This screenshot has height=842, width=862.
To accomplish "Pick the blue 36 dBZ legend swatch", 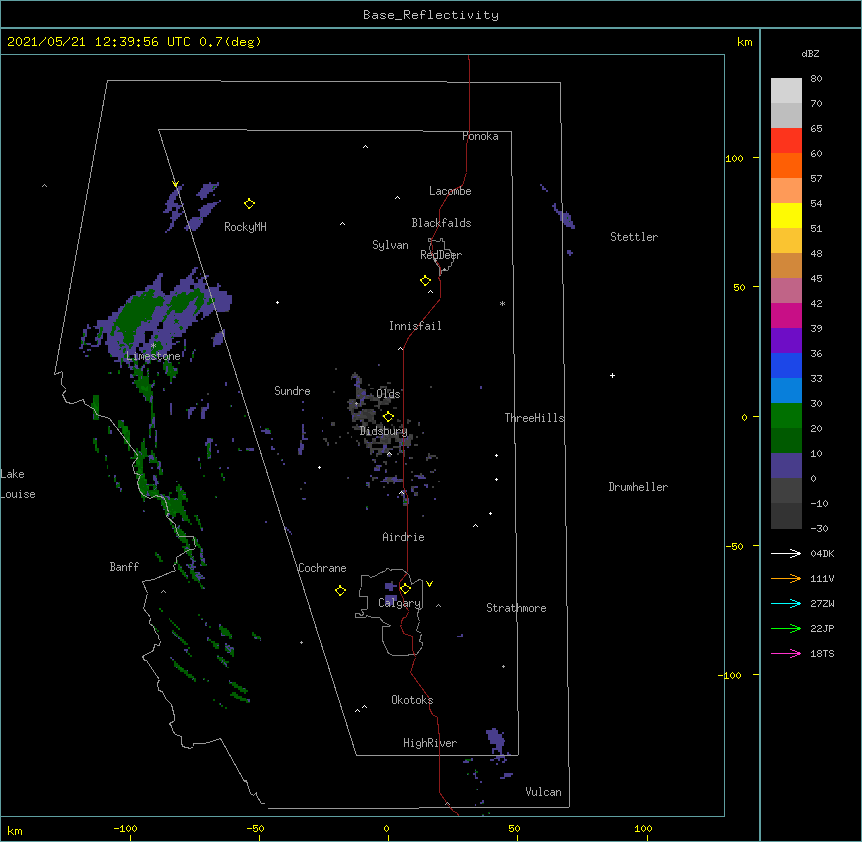I will (x=786, y=365).
